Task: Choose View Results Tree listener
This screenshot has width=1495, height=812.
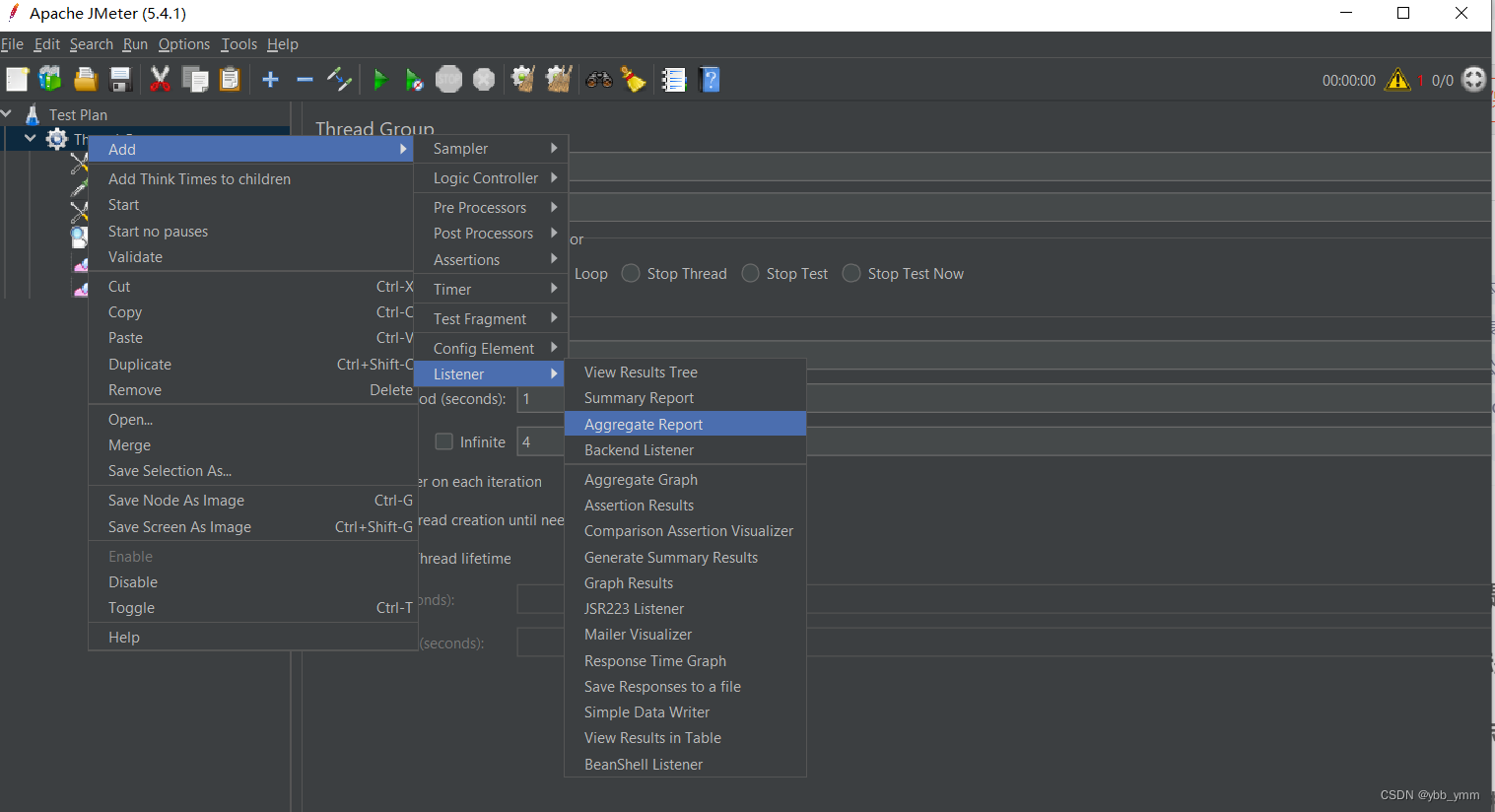Action: coord(685,372)
